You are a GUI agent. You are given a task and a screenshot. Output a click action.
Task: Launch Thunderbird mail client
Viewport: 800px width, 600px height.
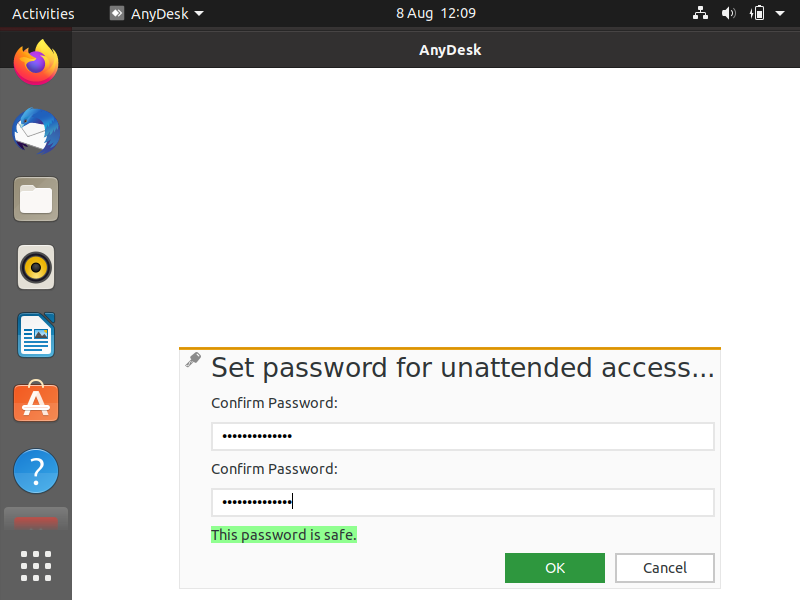[36, 131]
